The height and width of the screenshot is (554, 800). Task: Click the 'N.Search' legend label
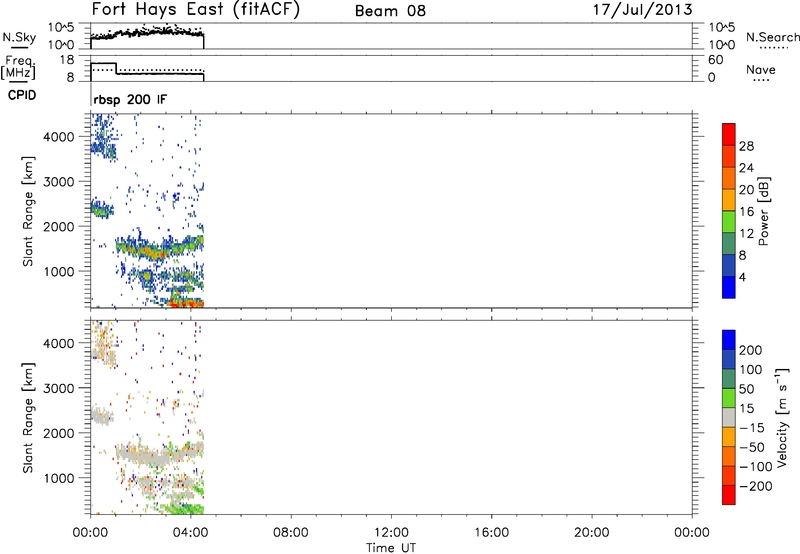772,37
